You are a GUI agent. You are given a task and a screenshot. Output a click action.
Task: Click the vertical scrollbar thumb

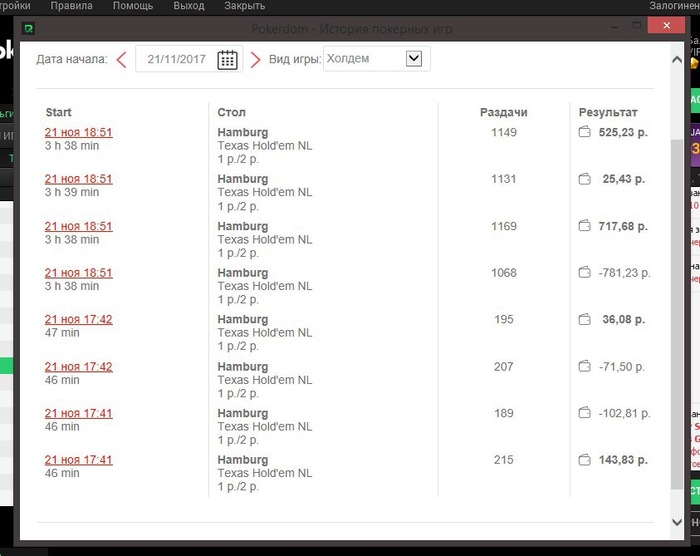point(677,314)
